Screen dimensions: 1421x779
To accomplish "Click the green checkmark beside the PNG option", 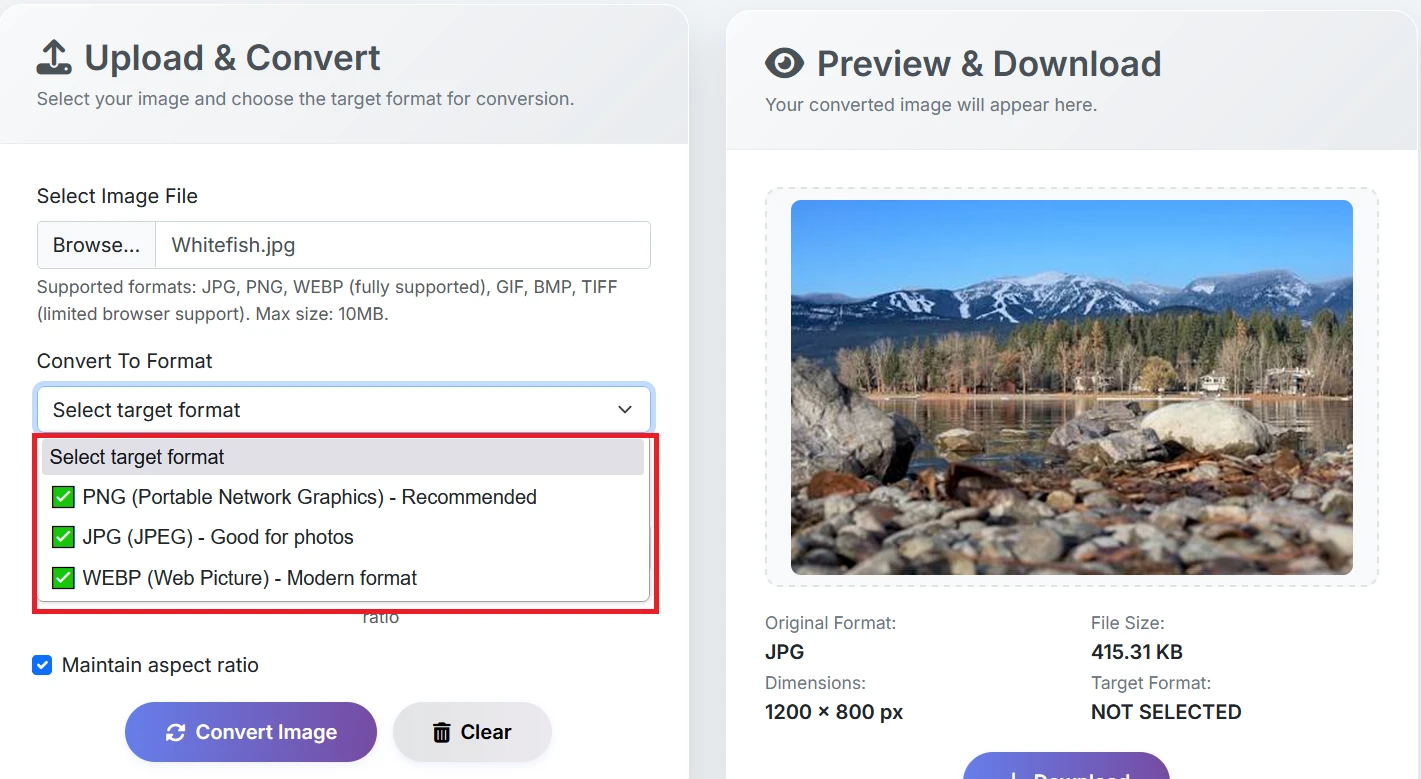I will (x=62, y=497).
